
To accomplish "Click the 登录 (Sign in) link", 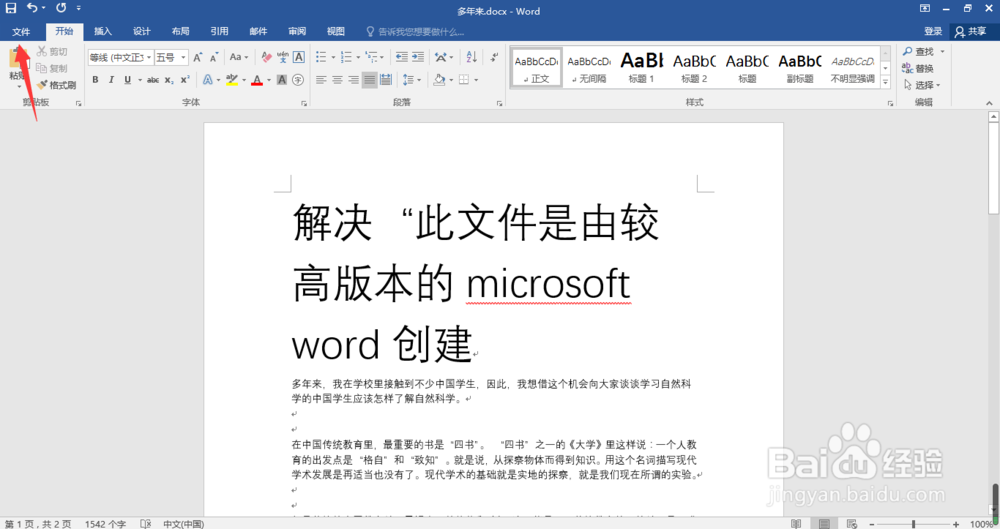I will pyautogui.click(x=933, y=31).
